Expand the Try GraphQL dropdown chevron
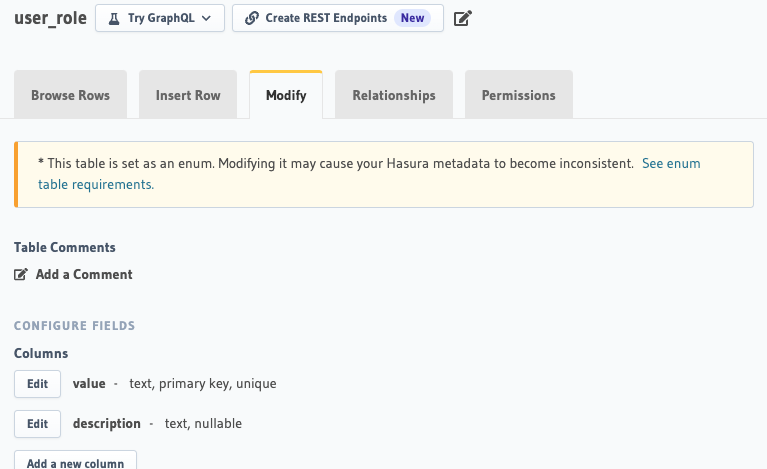The height and width of the screenshot is (469, 767). 206,19
